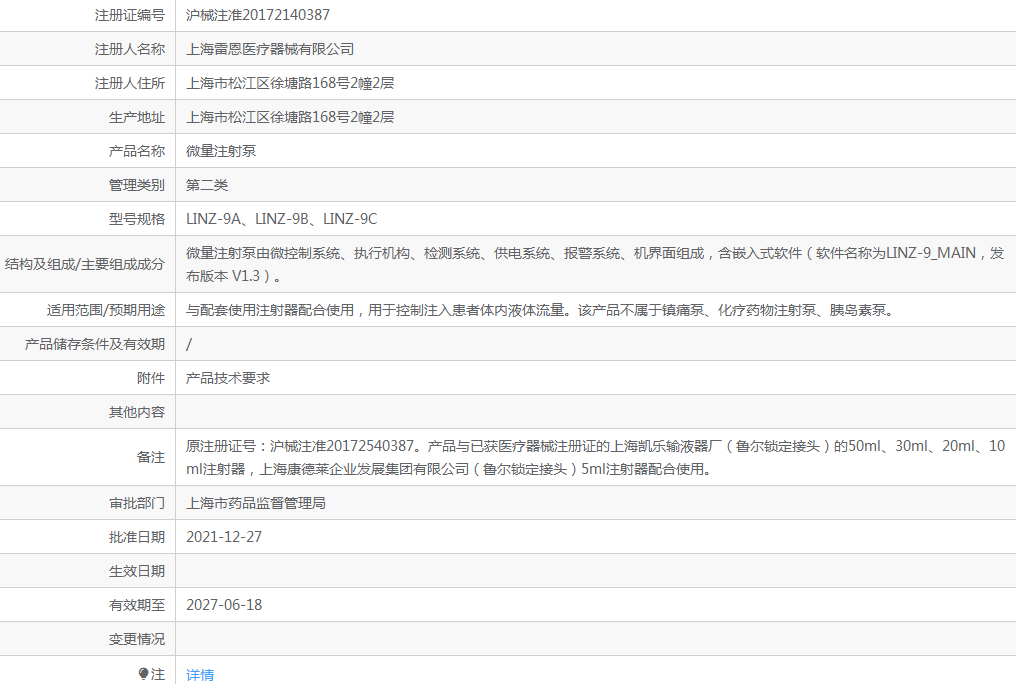Select registration number 沪械注准20172140387
The image size is (1016, 684).
[258, 15]
